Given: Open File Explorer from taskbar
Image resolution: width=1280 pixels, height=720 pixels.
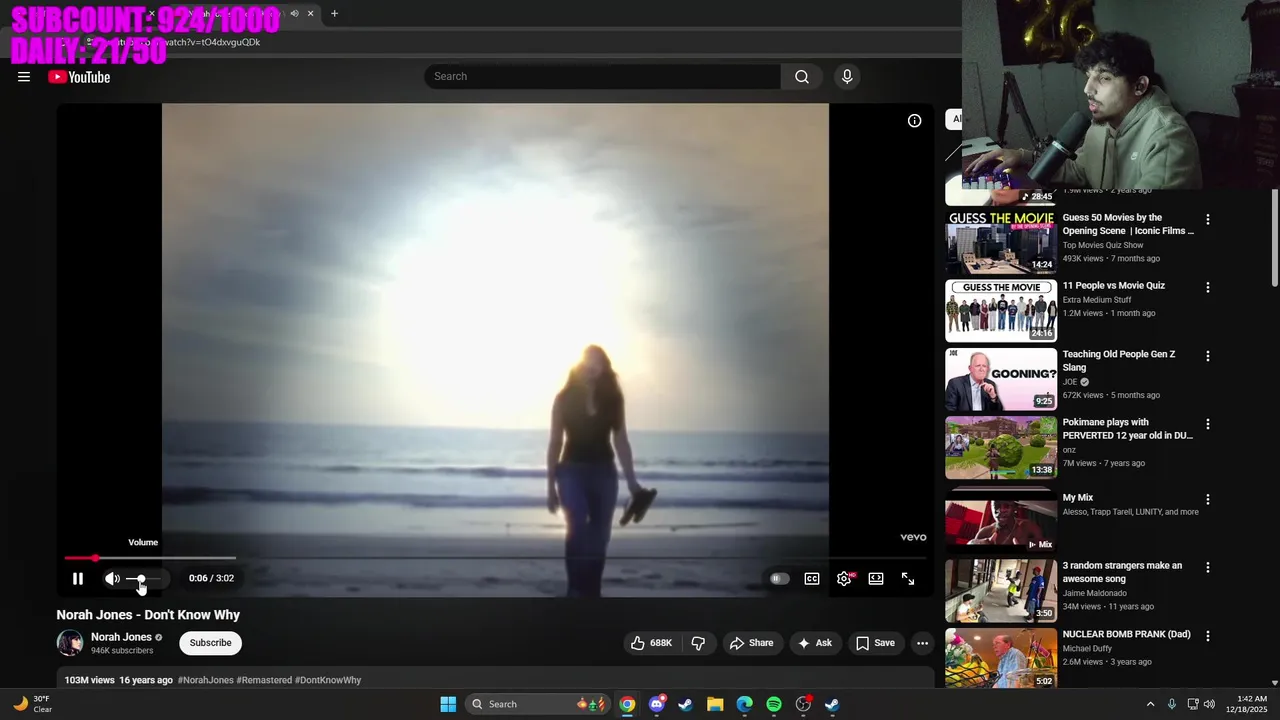Looking at the screenshot, I should pyautogui.click(x=715, y=704).
